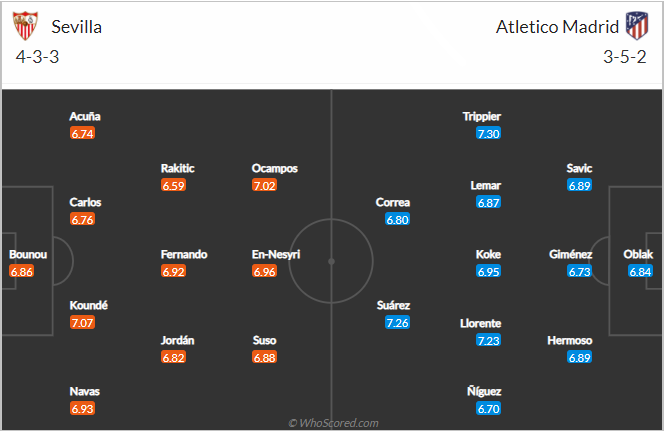
Task: Click the Atletico Madrid club crest icon
Action: click(x=637, y=26)
